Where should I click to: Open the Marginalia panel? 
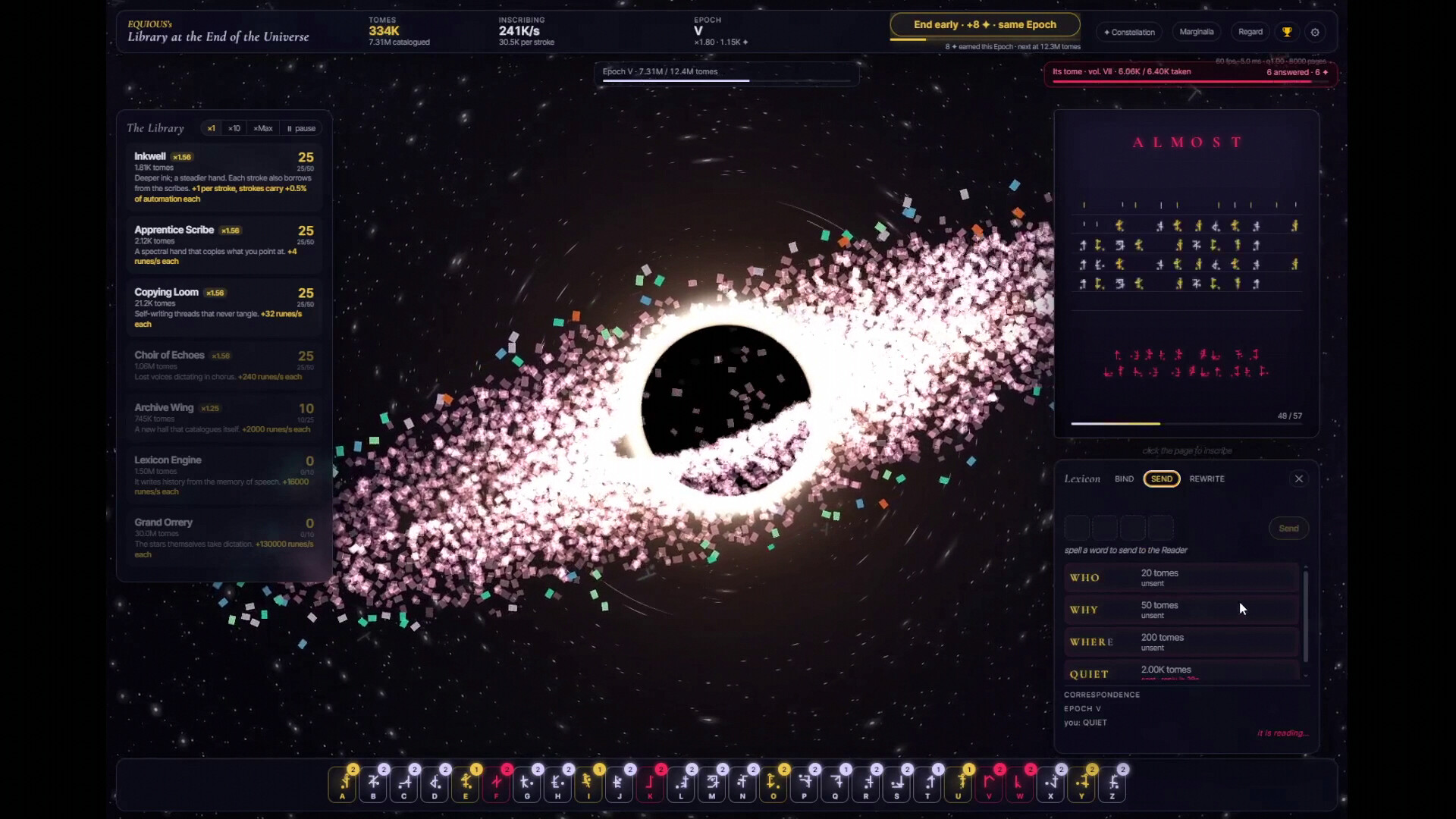[1196, 32]
